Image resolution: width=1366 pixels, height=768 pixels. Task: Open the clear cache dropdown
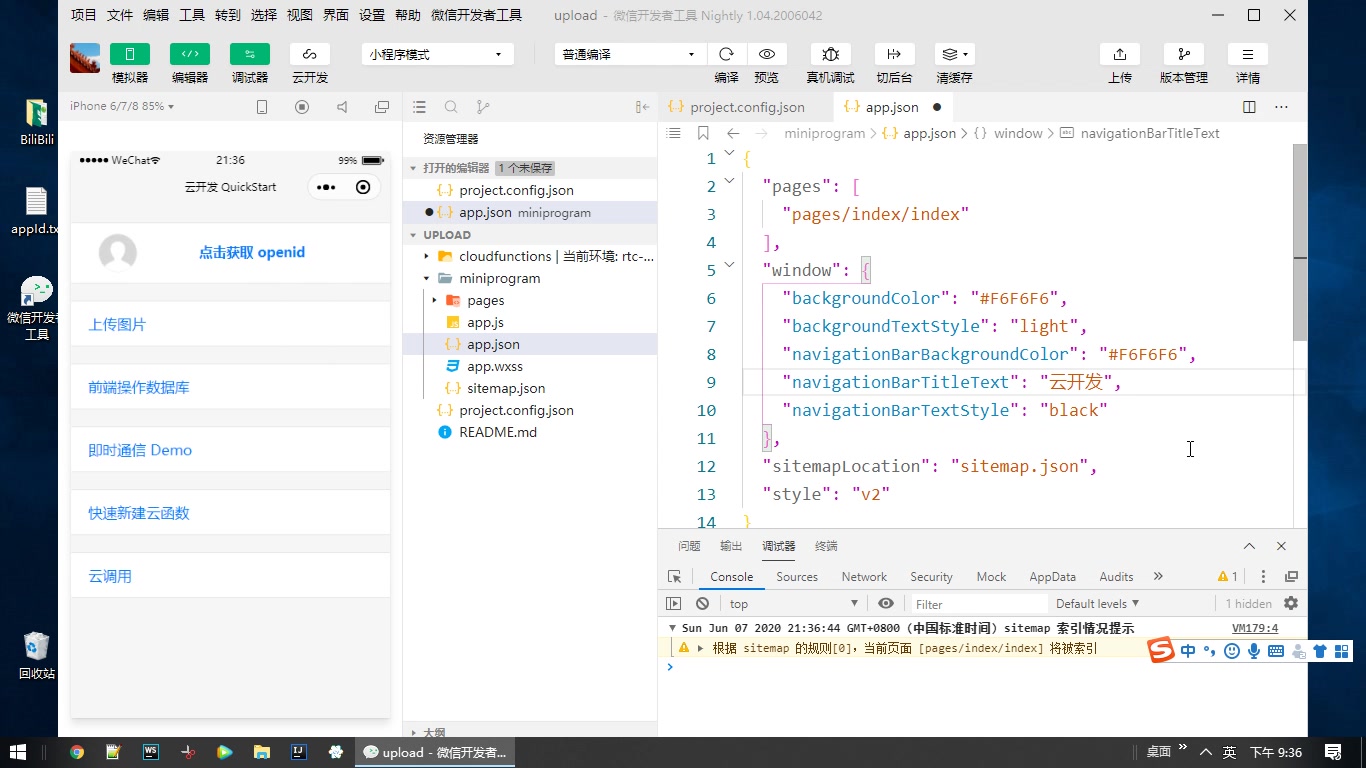[x=955, y=54]
